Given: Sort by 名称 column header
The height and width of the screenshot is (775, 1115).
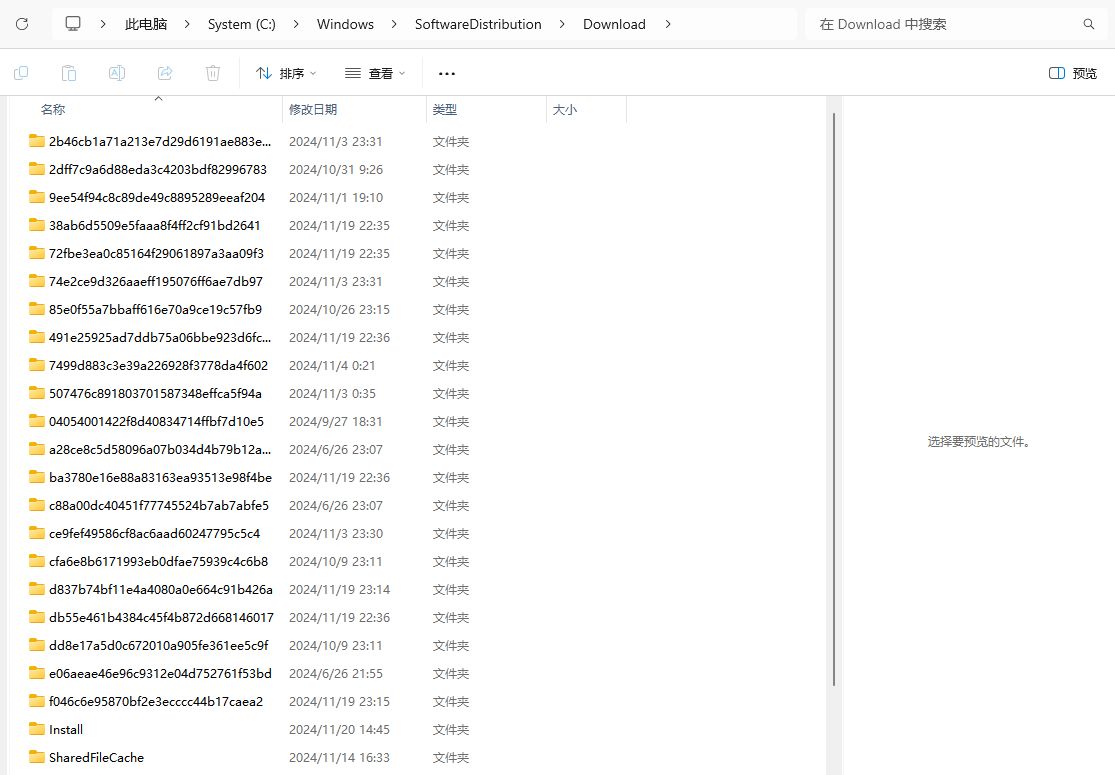Looking at the screenshot, I should [53, 109].
